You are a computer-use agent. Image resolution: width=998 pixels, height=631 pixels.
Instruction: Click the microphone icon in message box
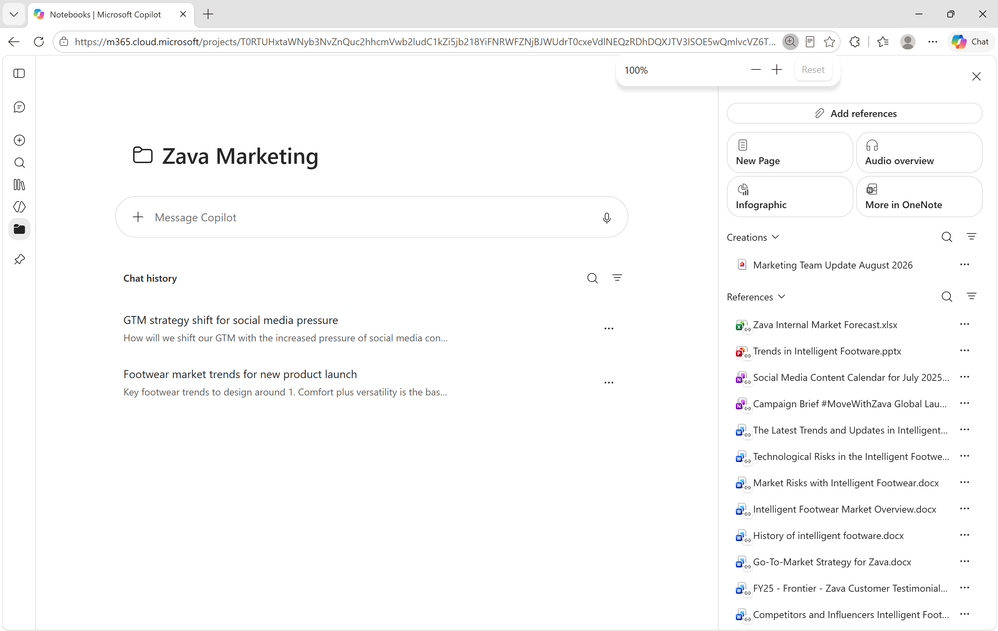tap(607, 218)
